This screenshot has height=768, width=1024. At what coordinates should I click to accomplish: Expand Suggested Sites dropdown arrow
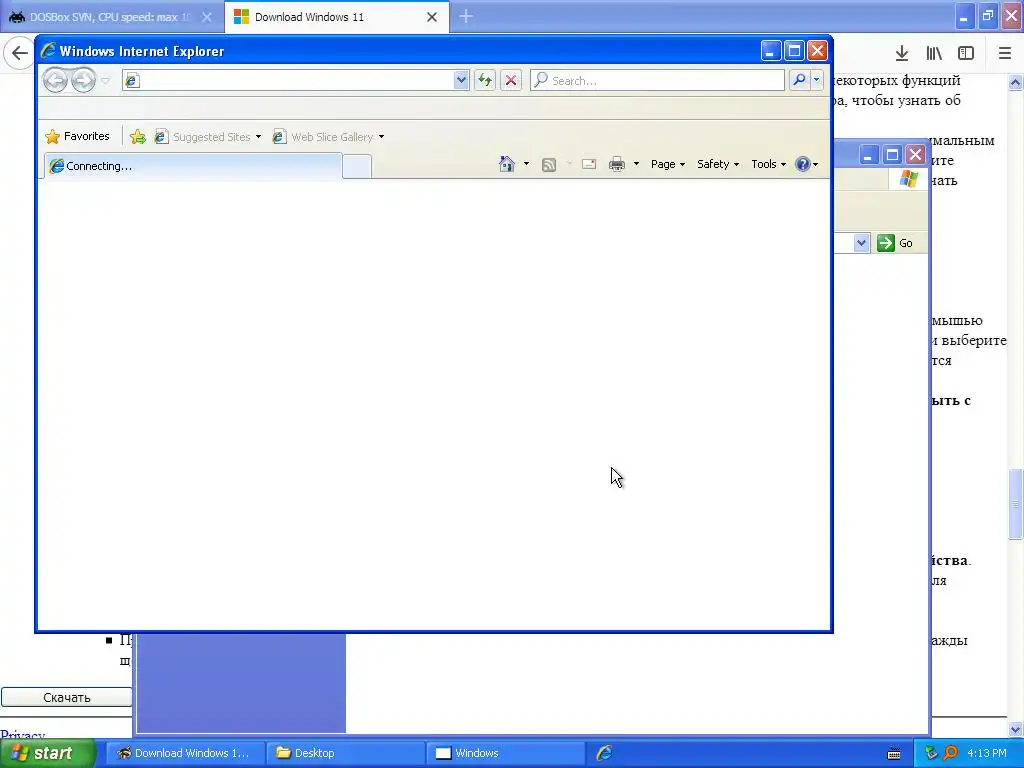point(258,136)
